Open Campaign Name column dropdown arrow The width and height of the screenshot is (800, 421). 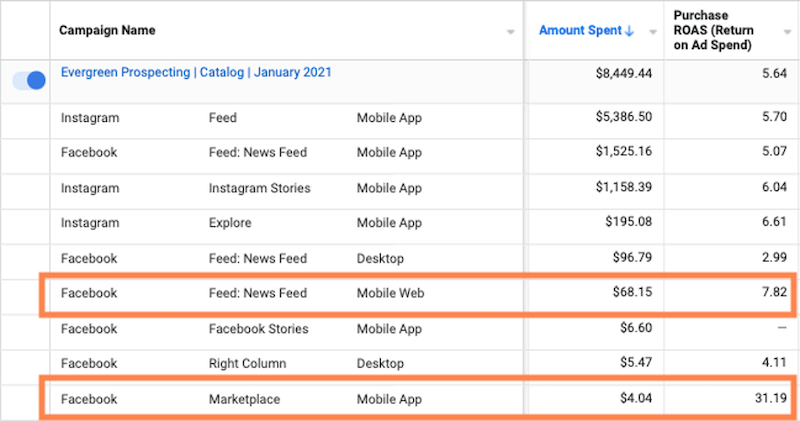[510, 32]
